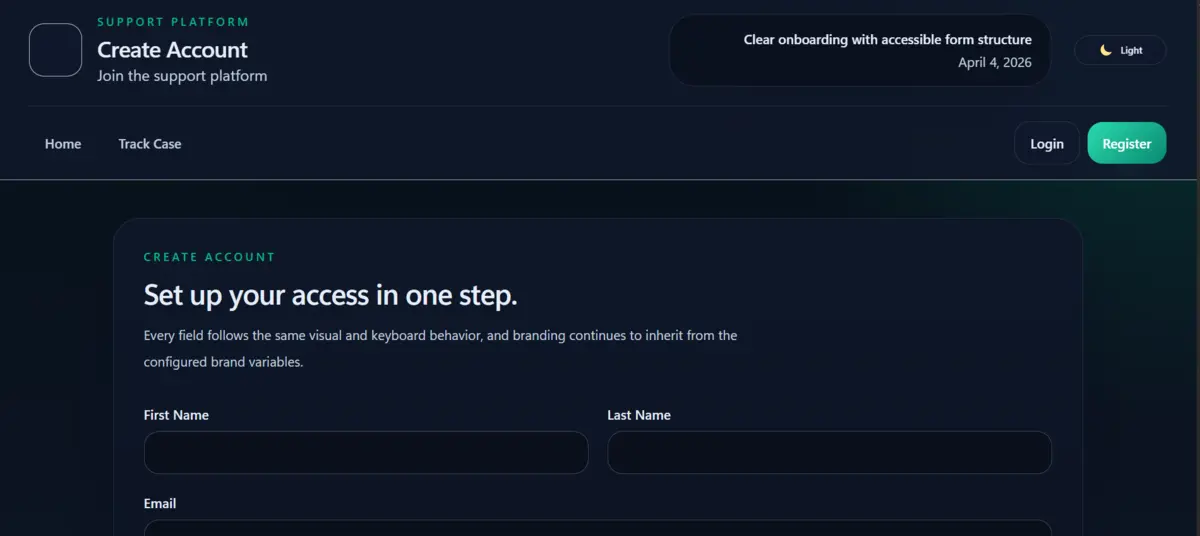Click into the Email input field
The width and height of the screenshot is (1200, 536).
(x=598, y=527)
